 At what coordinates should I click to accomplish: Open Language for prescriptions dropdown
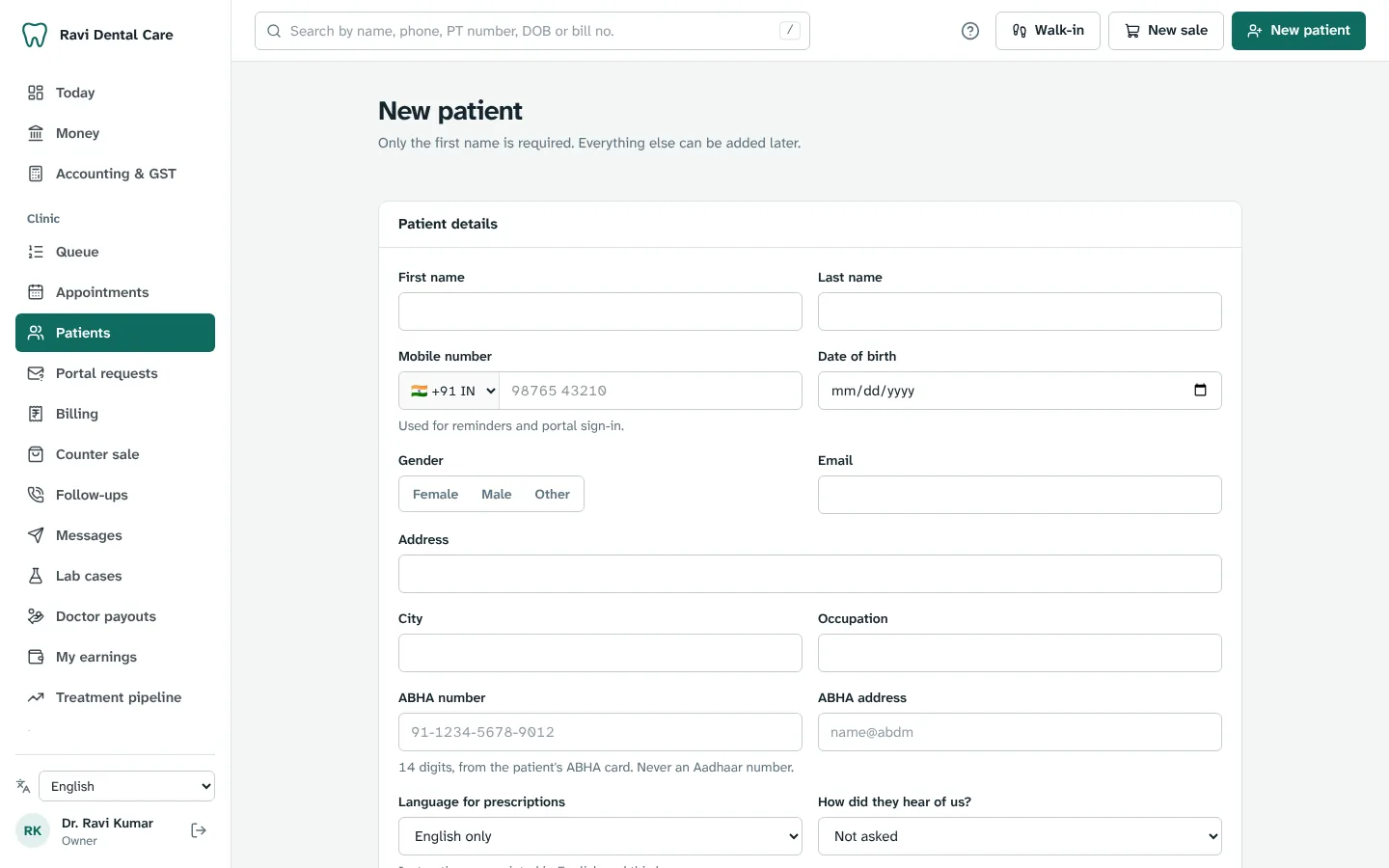[x=600, y=836]
